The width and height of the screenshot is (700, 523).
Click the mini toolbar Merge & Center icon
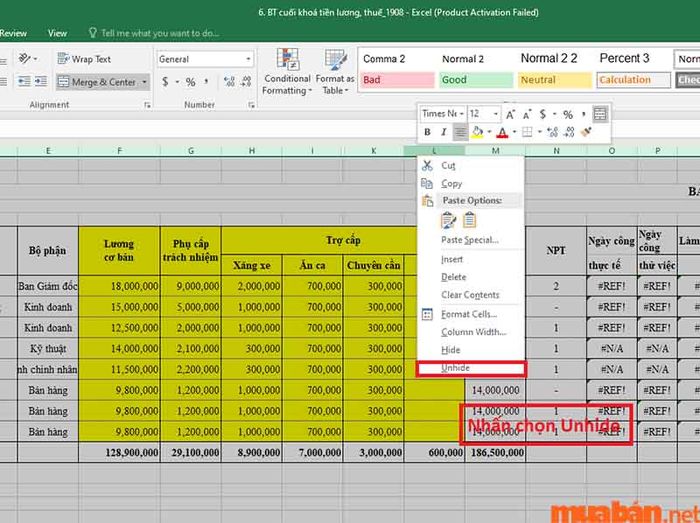pyautogui.click(x=600, y=114)
